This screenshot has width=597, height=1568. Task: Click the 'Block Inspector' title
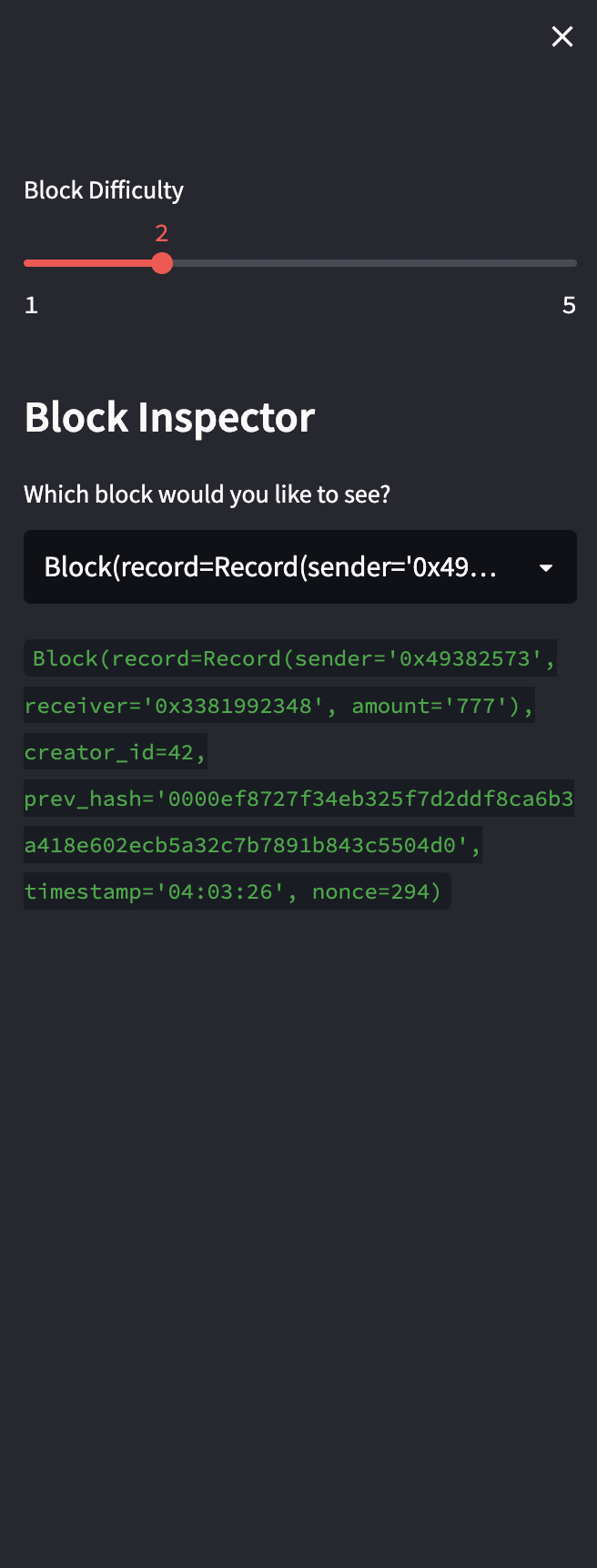[168, 416]
